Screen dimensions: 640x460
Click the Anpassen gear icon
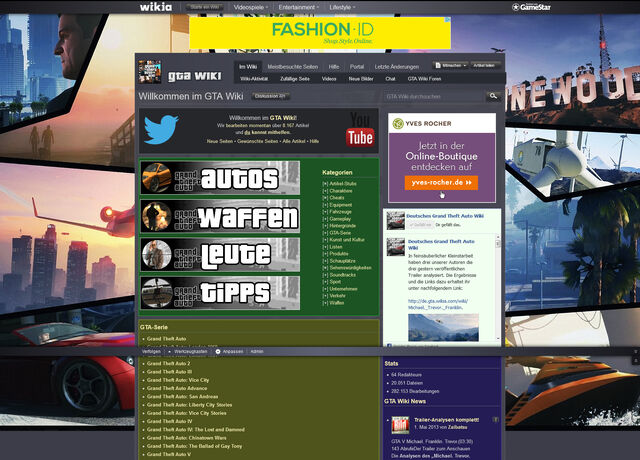pyautogui.click(x=218, y=351)
